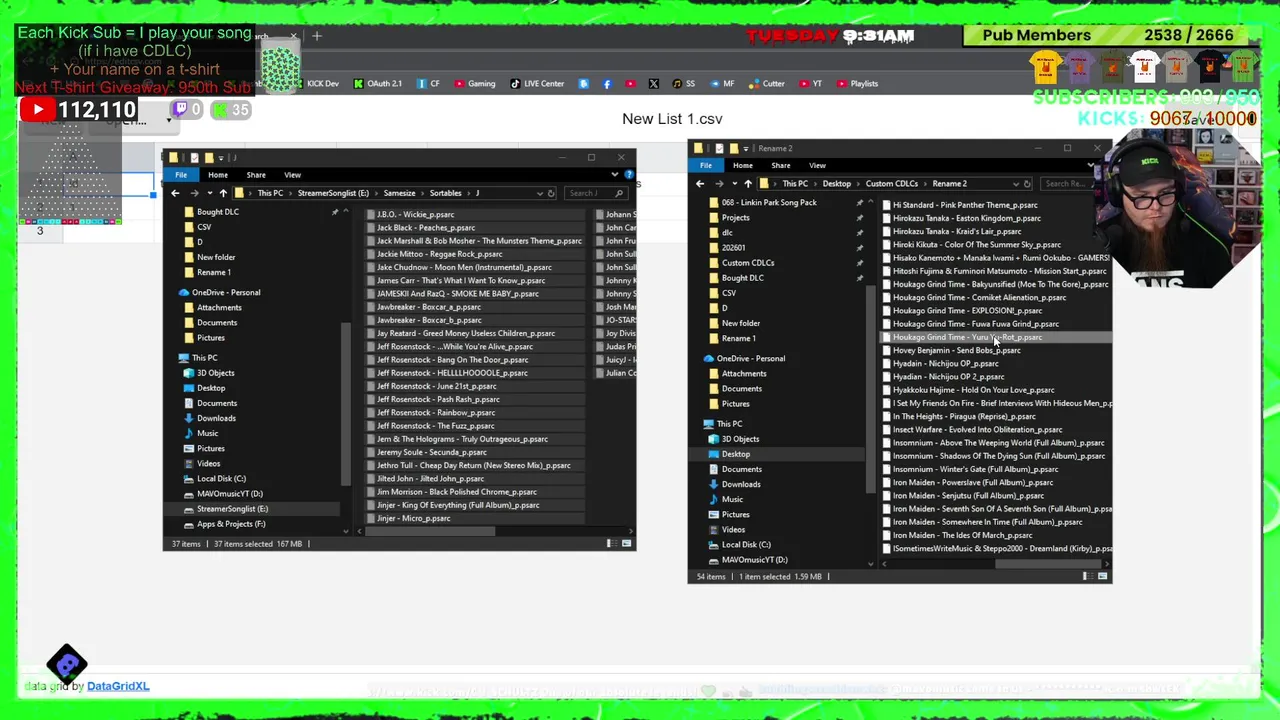
Task: Open the Cutter bookmark
Action: [x=767, y=84]
